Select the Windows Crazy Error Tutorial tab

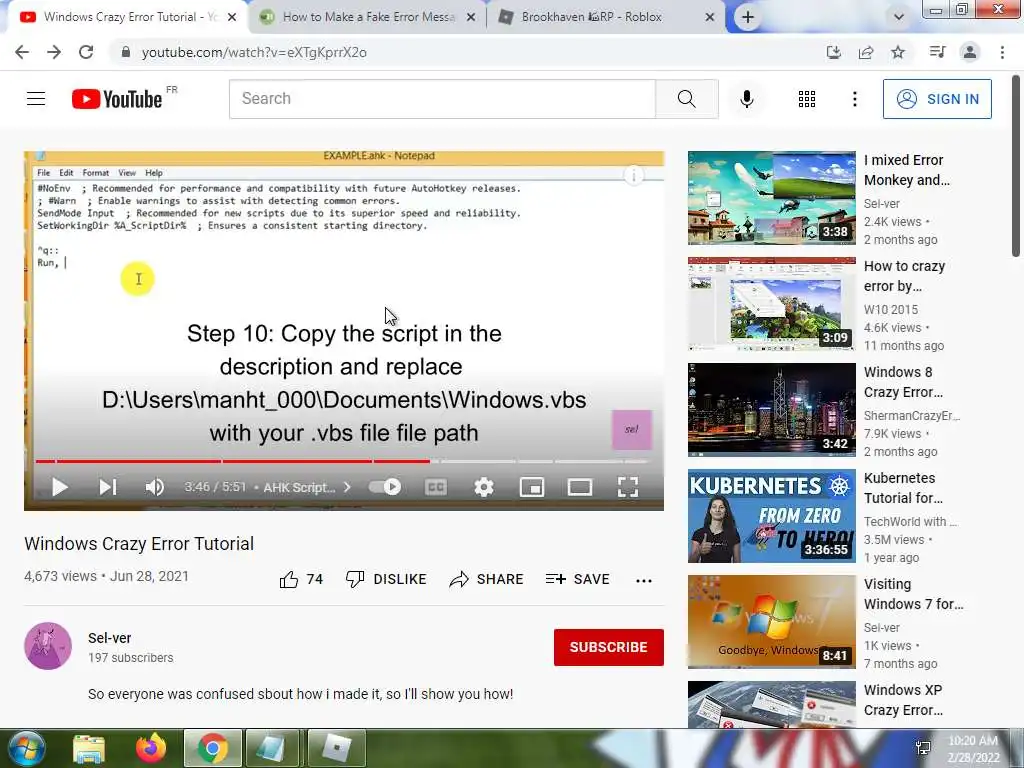point(131,17)
